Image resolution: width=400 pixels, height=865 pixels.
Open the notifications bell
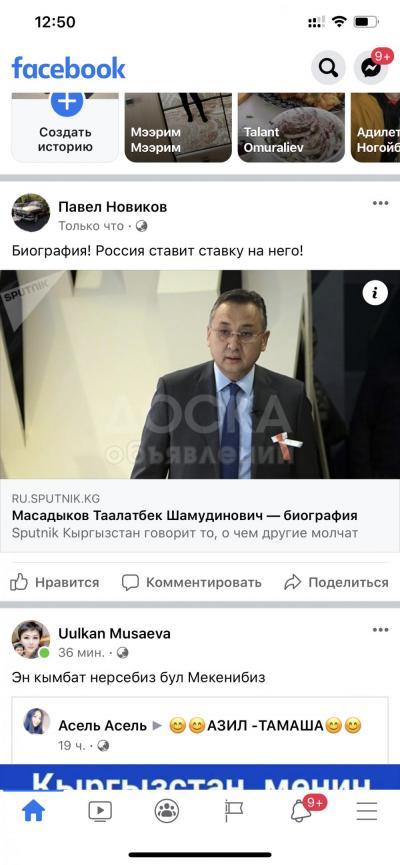300,810
